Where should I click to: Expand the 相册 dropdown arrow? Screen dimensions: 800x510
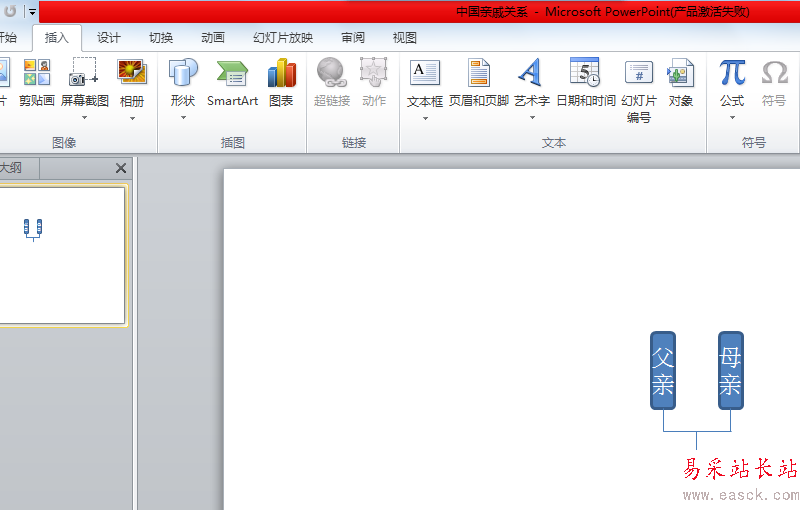(x=132, y=119)
